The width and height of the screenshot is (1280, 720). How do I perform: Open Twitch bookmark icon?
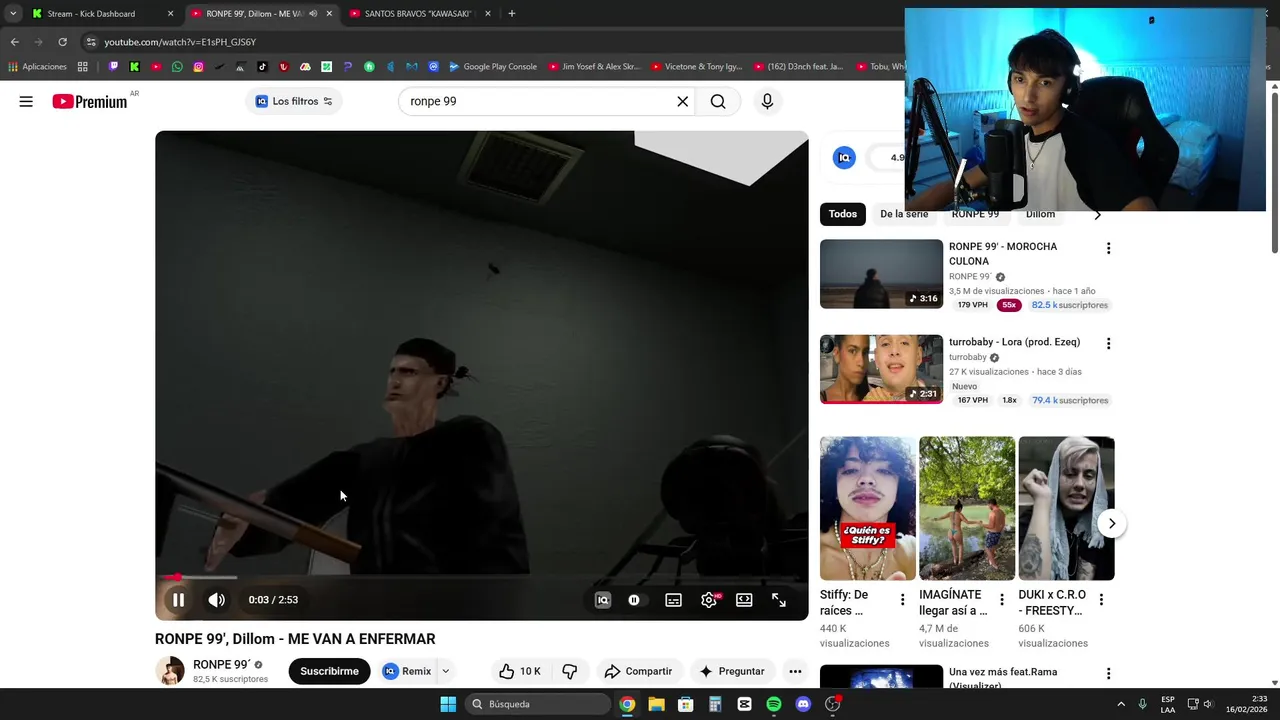coord(113,67)
